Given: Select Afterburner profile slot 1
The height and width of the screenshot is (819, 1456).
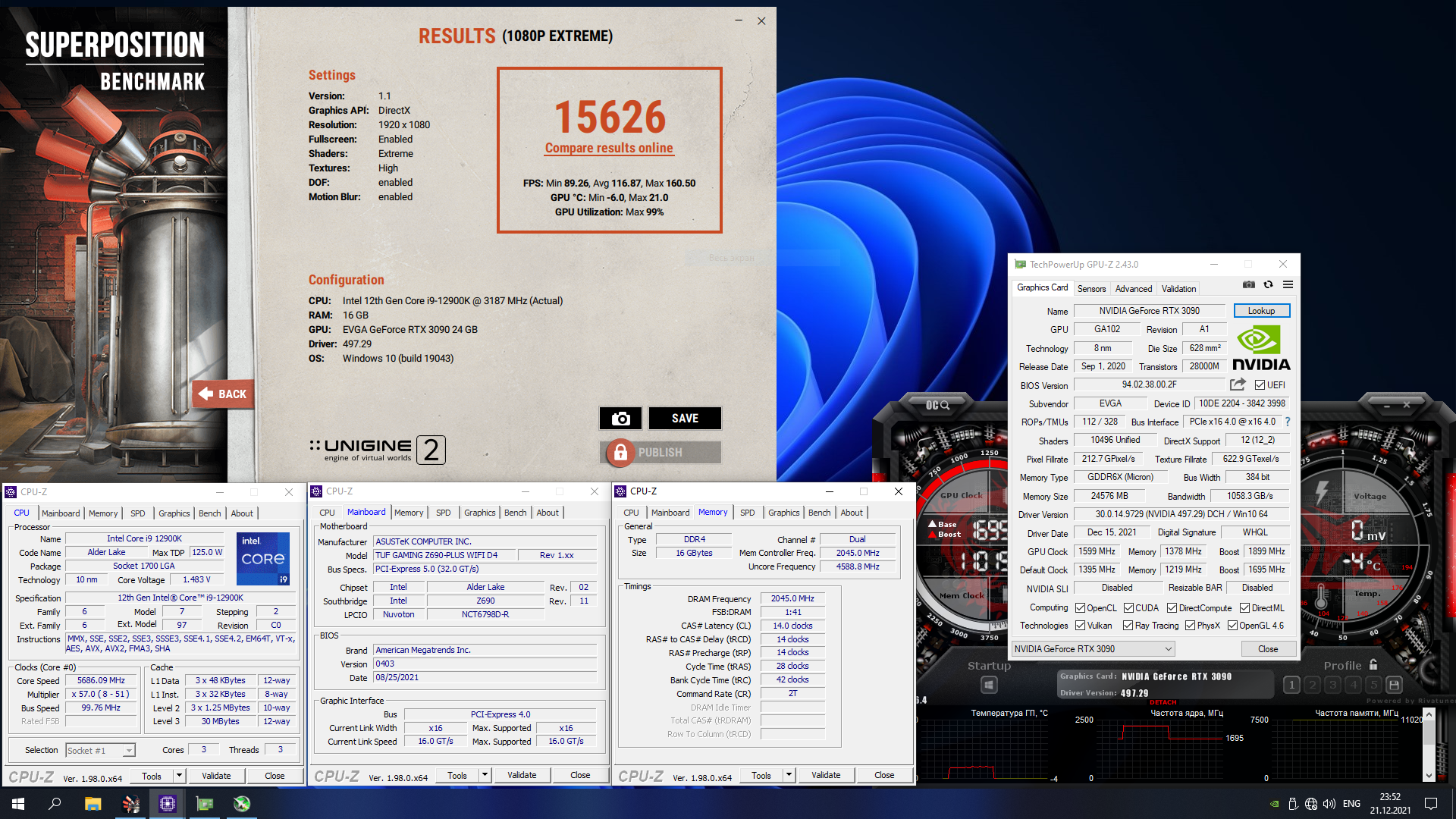Looking at the screenshot, I should coord(1291,685).
